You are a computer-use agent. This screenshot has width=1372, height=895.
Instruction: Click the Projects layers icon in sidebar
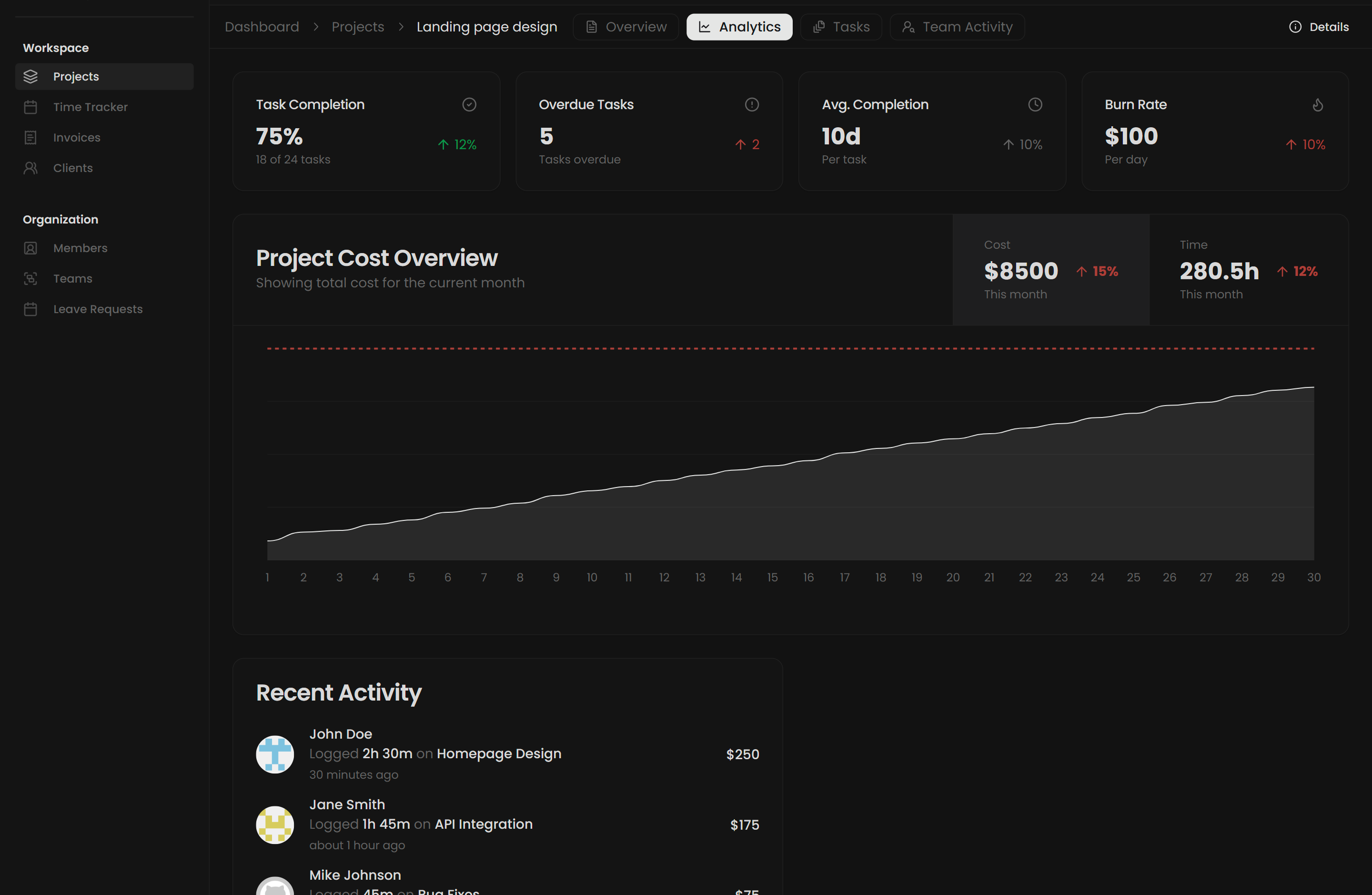point(30,76)
